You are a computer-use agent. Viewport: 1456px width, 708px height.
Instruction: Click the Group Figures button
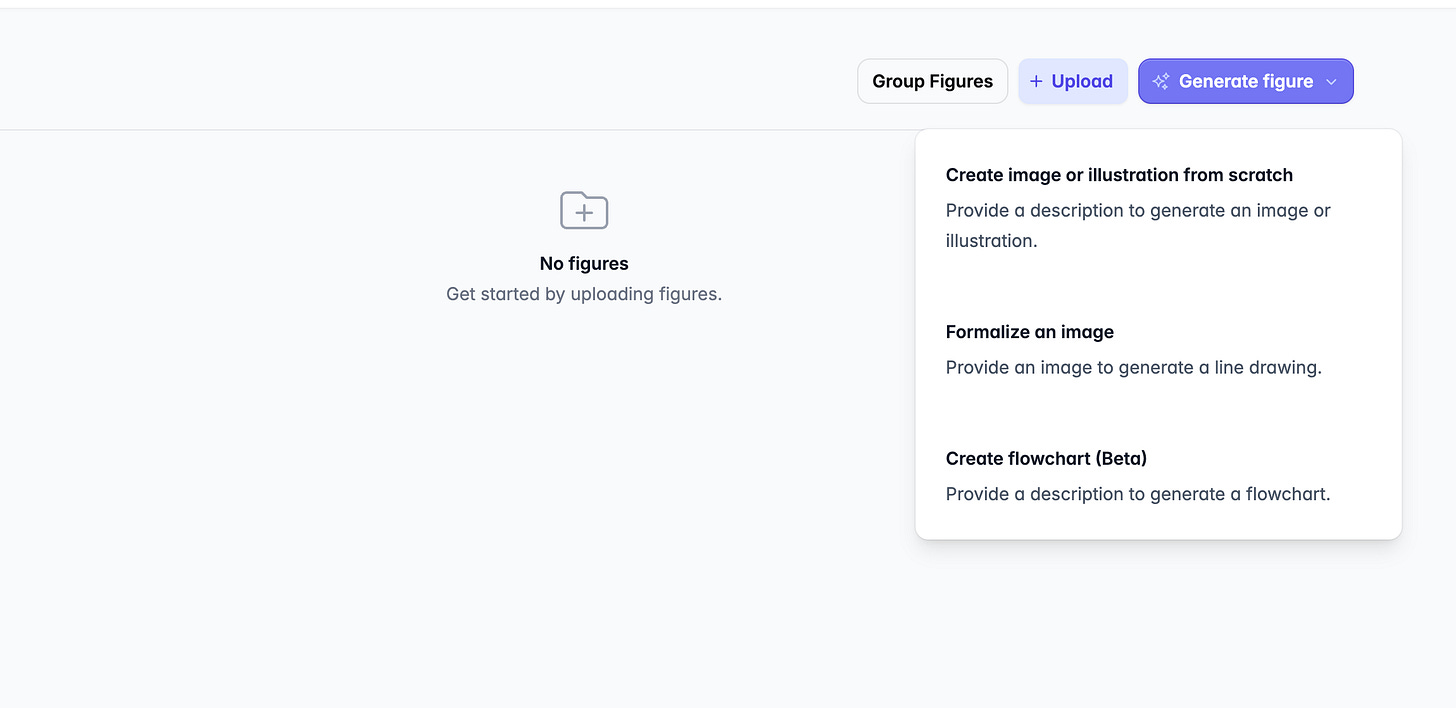pyautogui.click(x=932, y=81)
